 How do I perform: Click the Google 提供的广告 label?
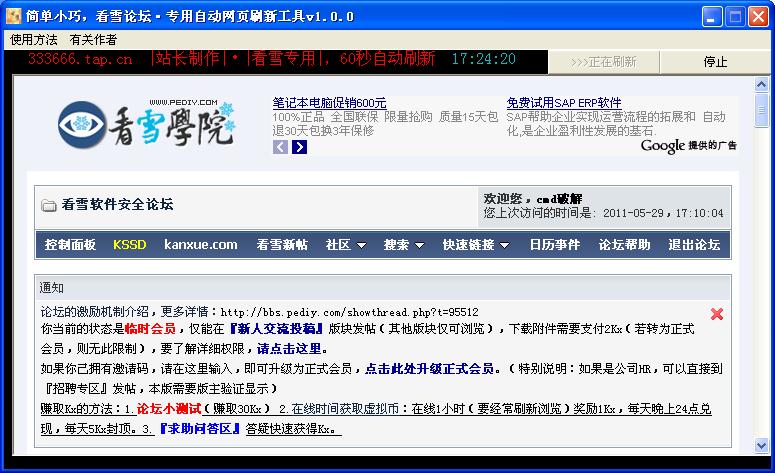click(688, 145)
